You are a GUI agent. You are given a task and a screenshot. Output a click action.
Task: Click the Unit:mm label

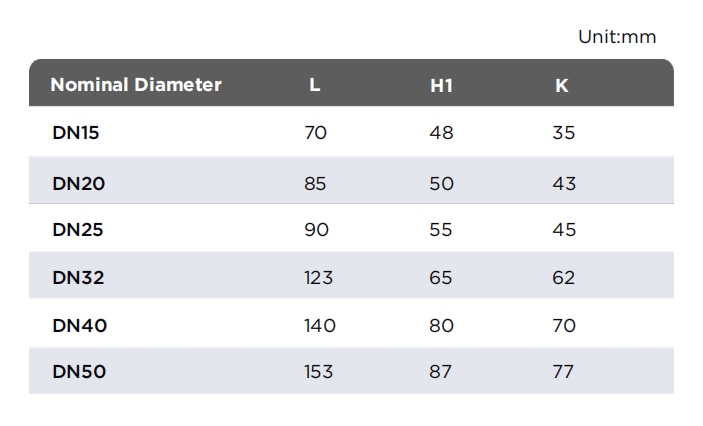pyautogui.click(x=617, y=37)
